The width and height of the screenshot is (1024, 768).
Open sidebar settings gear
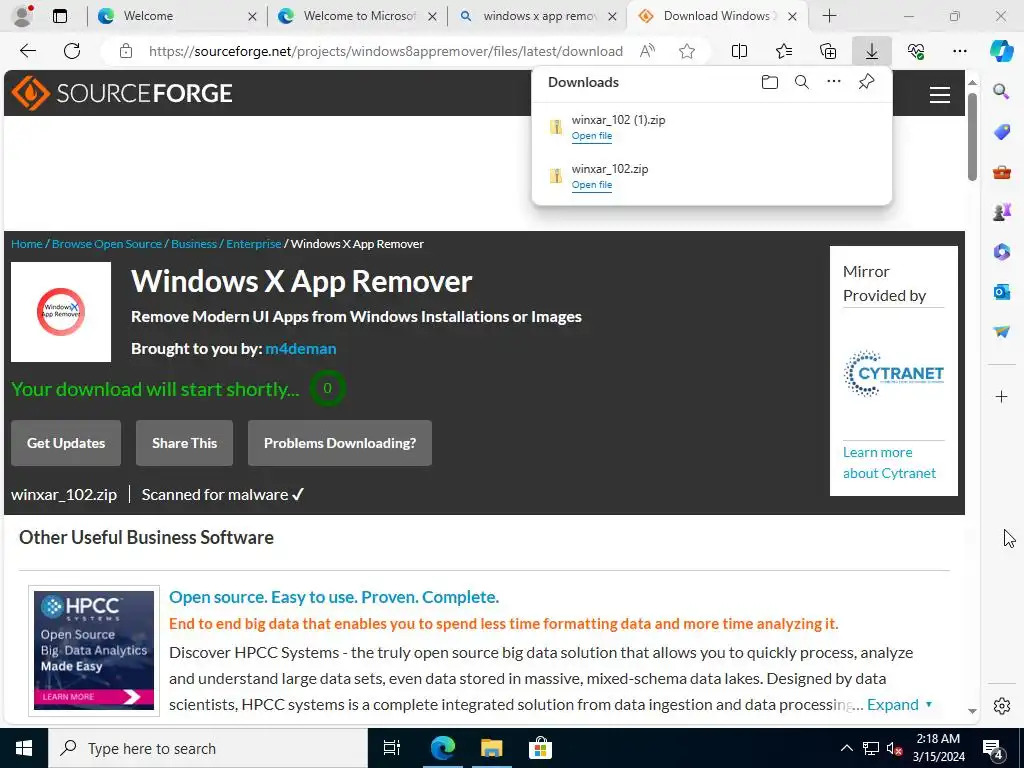click(1001, 706)
